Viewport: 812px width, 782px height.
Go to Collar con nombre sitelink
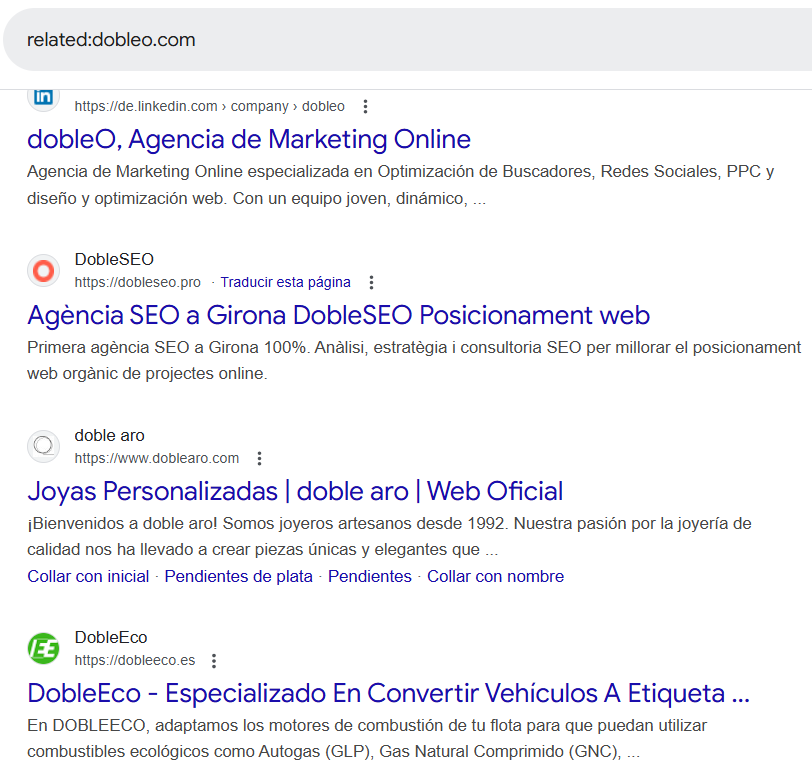(495, 577)
